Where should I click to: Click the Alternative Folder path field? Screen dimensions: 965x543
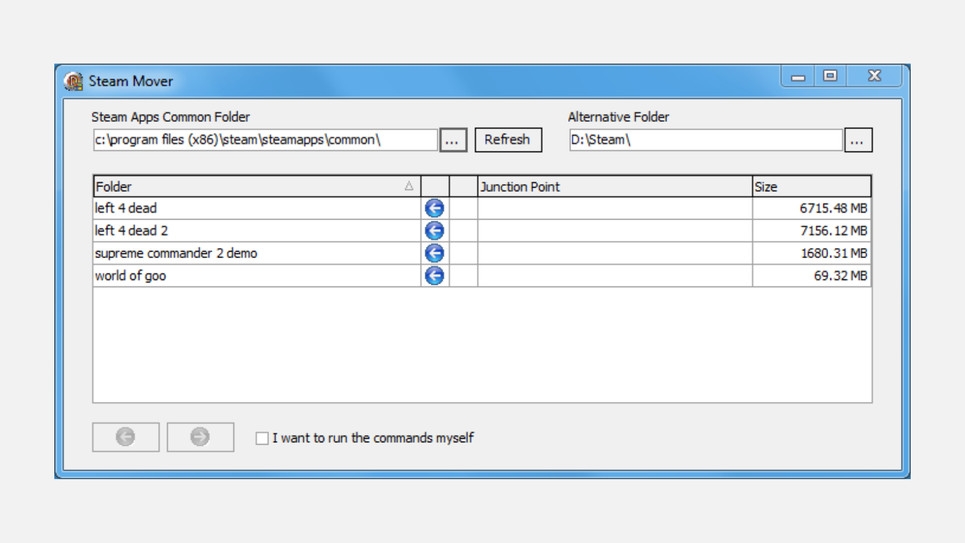point(705,140)
